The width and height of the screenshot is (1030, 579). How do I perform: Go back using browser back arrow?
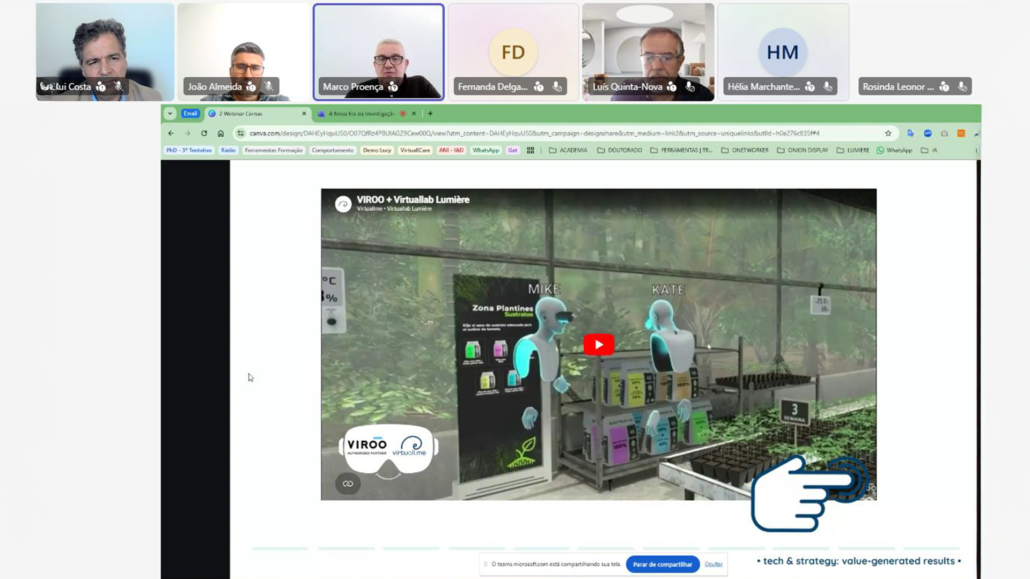click(x=171, y=133)
